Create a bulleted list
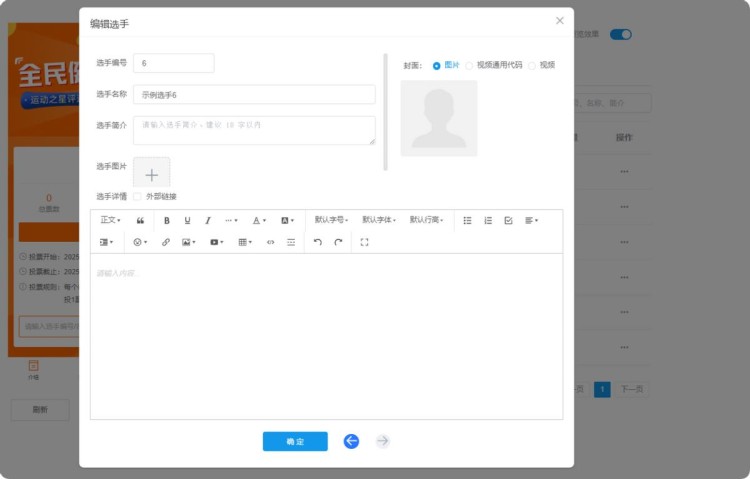 point(467,220)
